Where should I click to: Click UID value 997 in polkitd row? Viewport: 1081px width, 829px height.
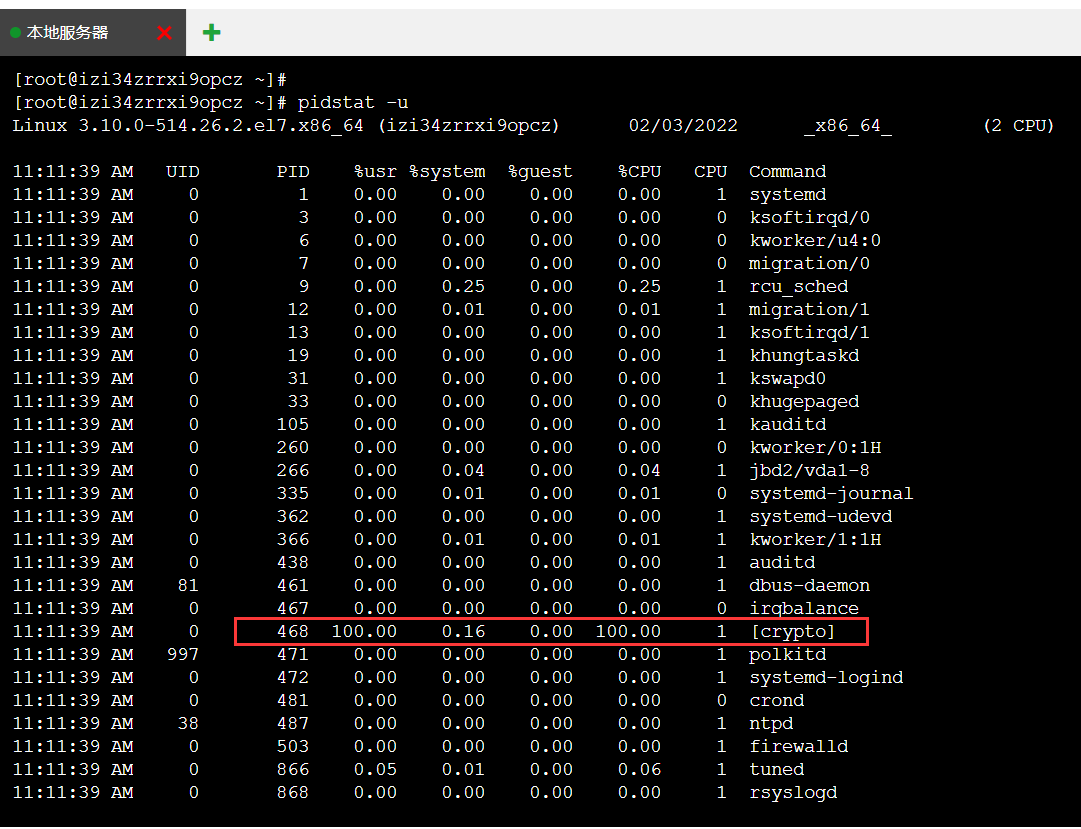(183, 655)
